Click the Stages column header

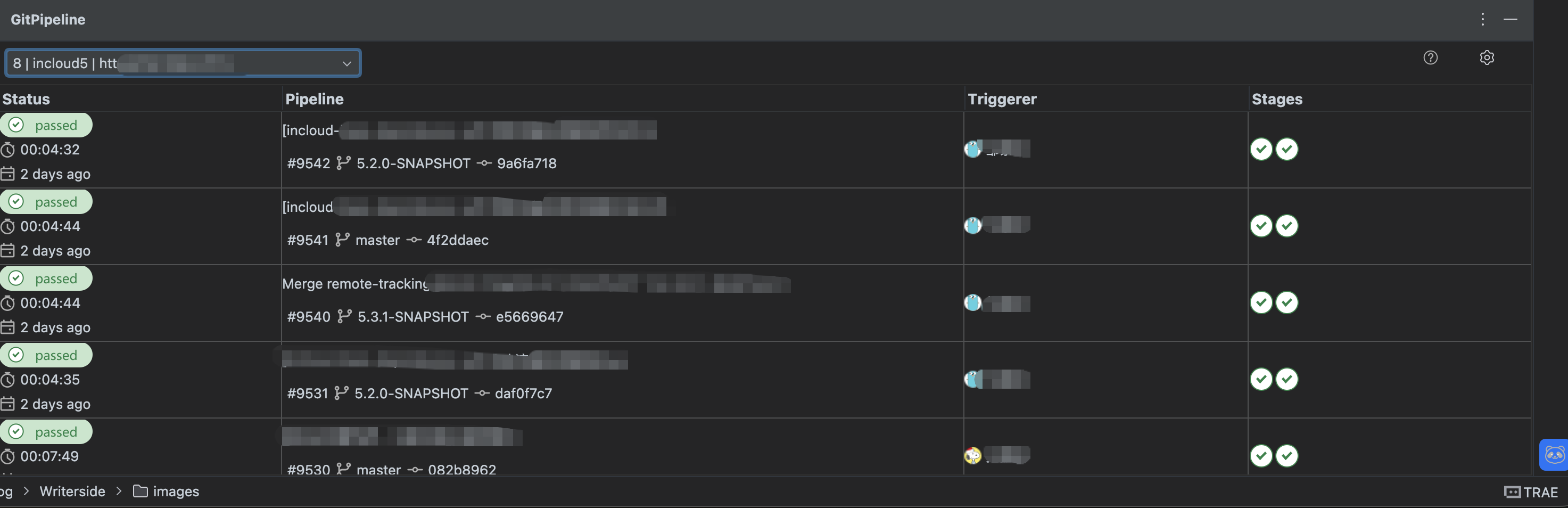[x=1276, y=99]
